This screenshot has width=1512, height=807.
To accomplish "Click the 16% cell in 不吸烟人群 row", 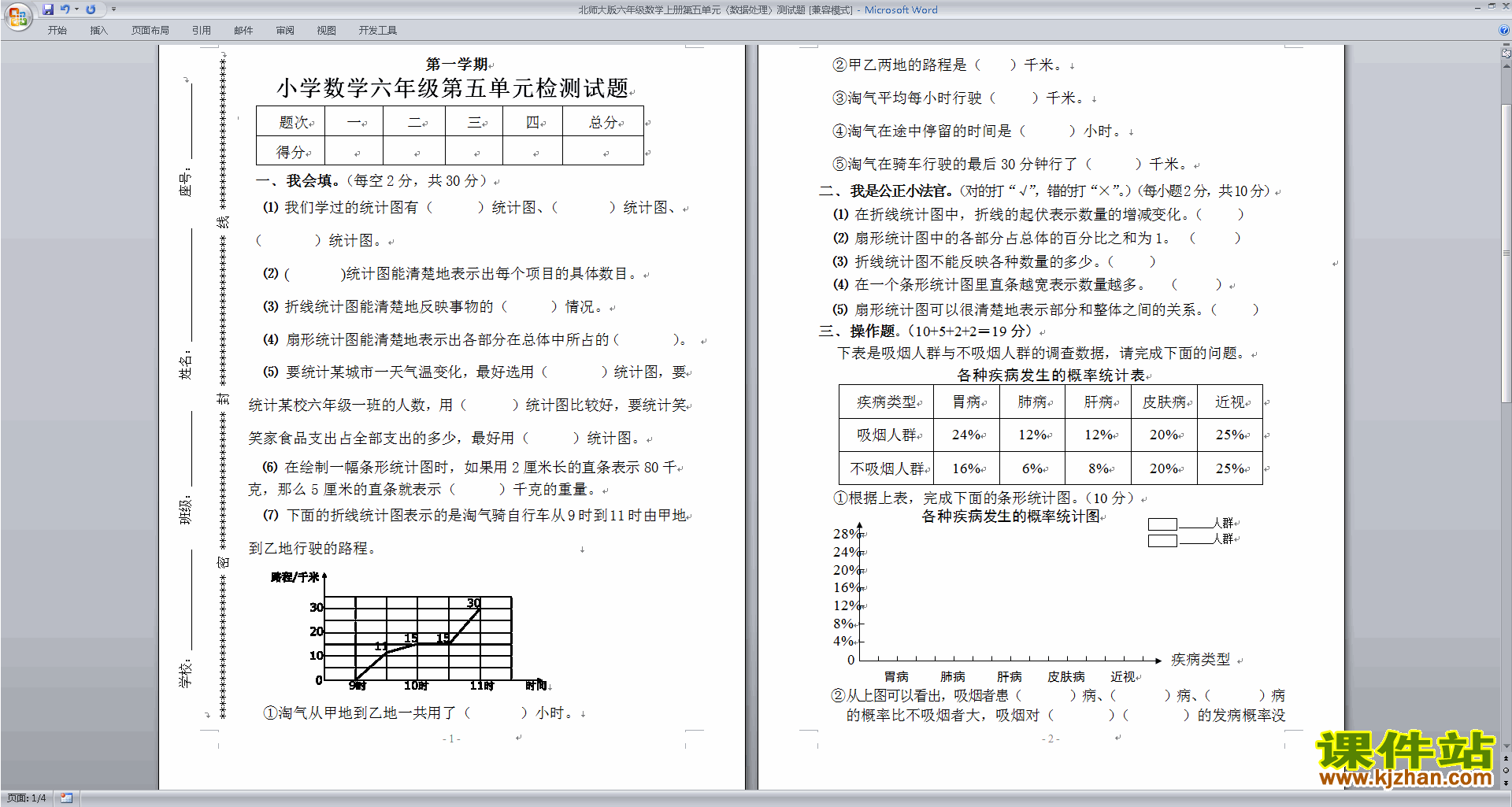I will [966, 468].
